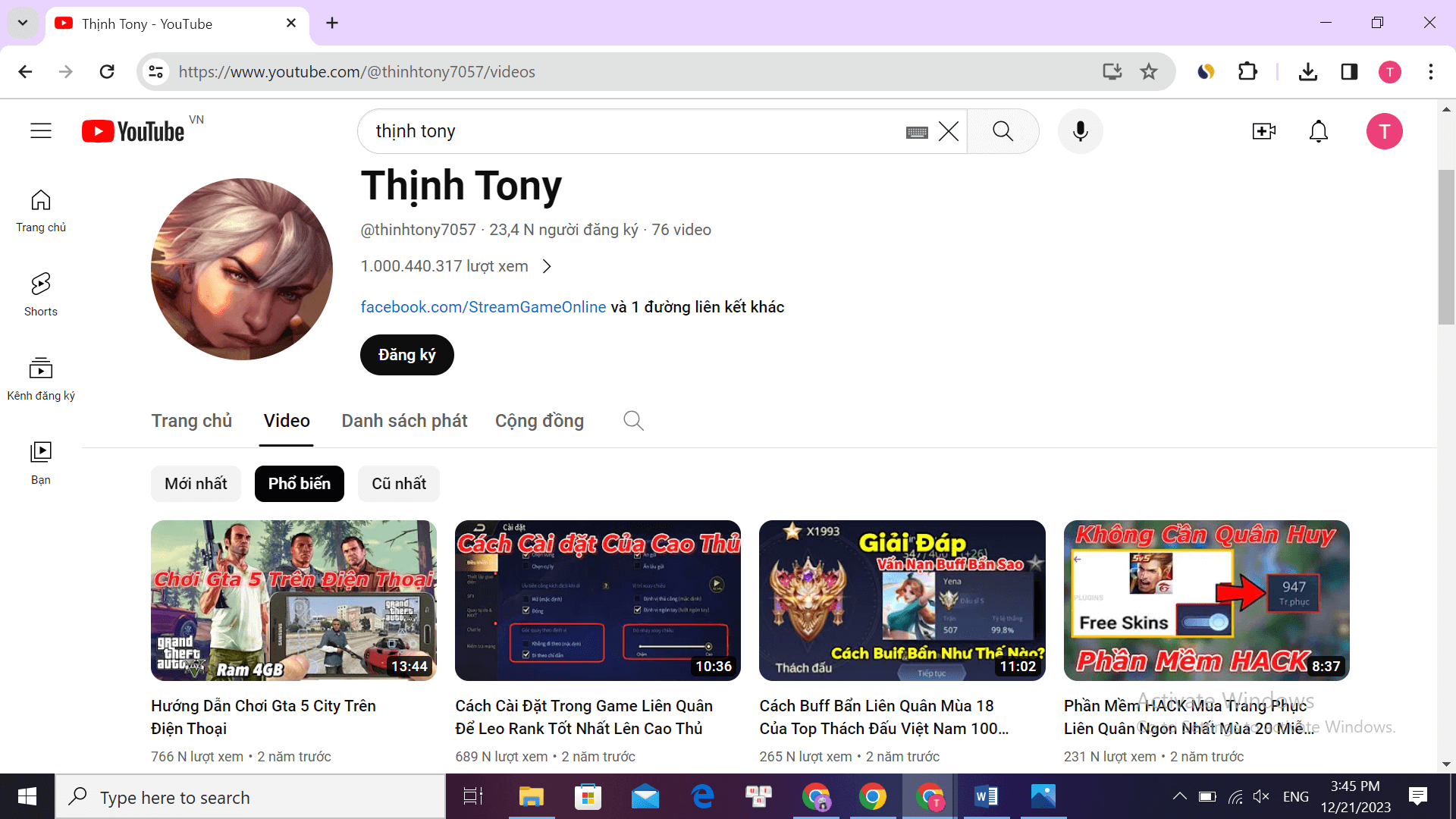Switch to the Trang chủ channel tab
Image resolution: width=1456 pixels, height=819 pixels.
point(192,421)
